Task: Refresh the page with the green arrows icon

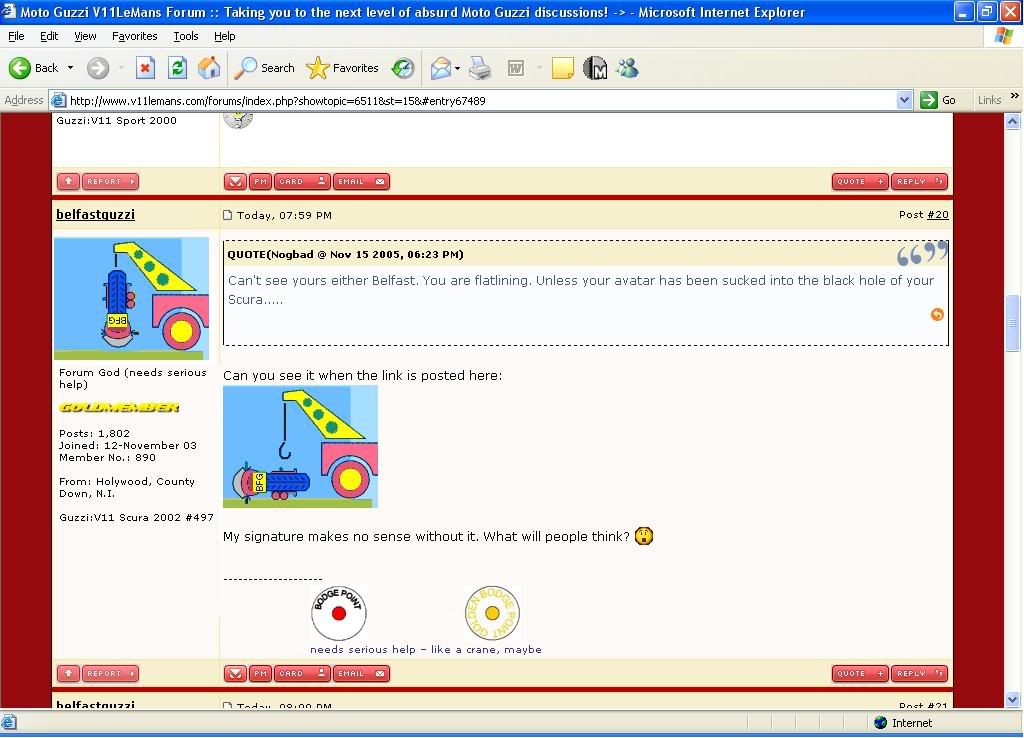Action: tap(177, 68)
